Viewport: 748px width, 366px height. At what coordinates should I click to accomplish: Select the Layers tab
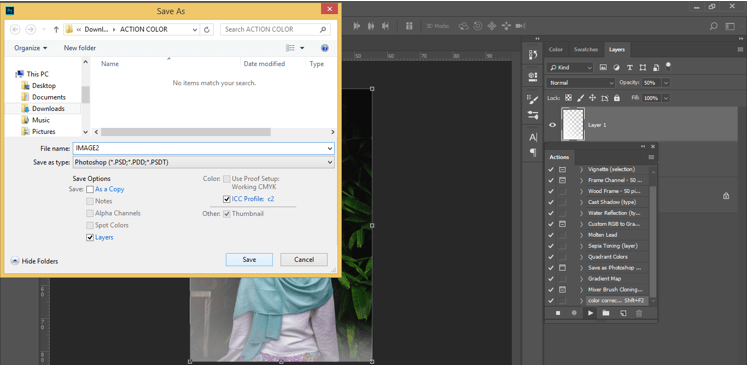(x=617, y=49)
